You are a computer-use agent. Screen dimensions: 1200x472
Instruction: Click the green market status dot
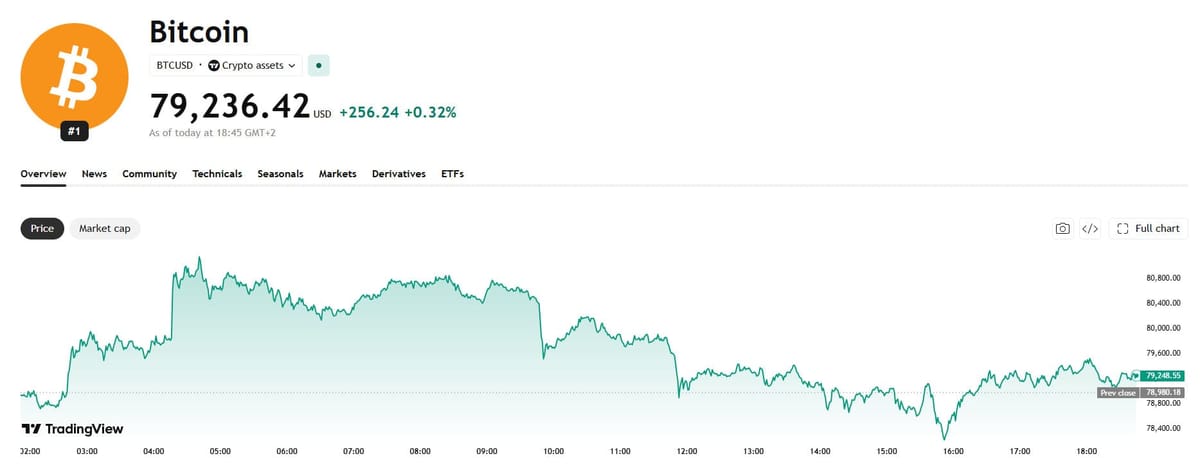click(319, 65)
